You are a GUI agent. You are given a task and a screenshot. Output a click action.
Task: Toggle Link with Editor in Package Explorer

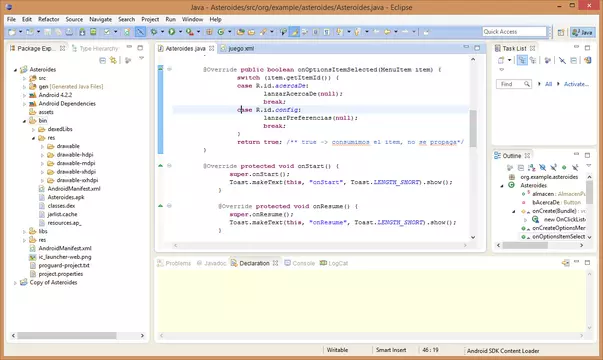click(x=113, y=60)
